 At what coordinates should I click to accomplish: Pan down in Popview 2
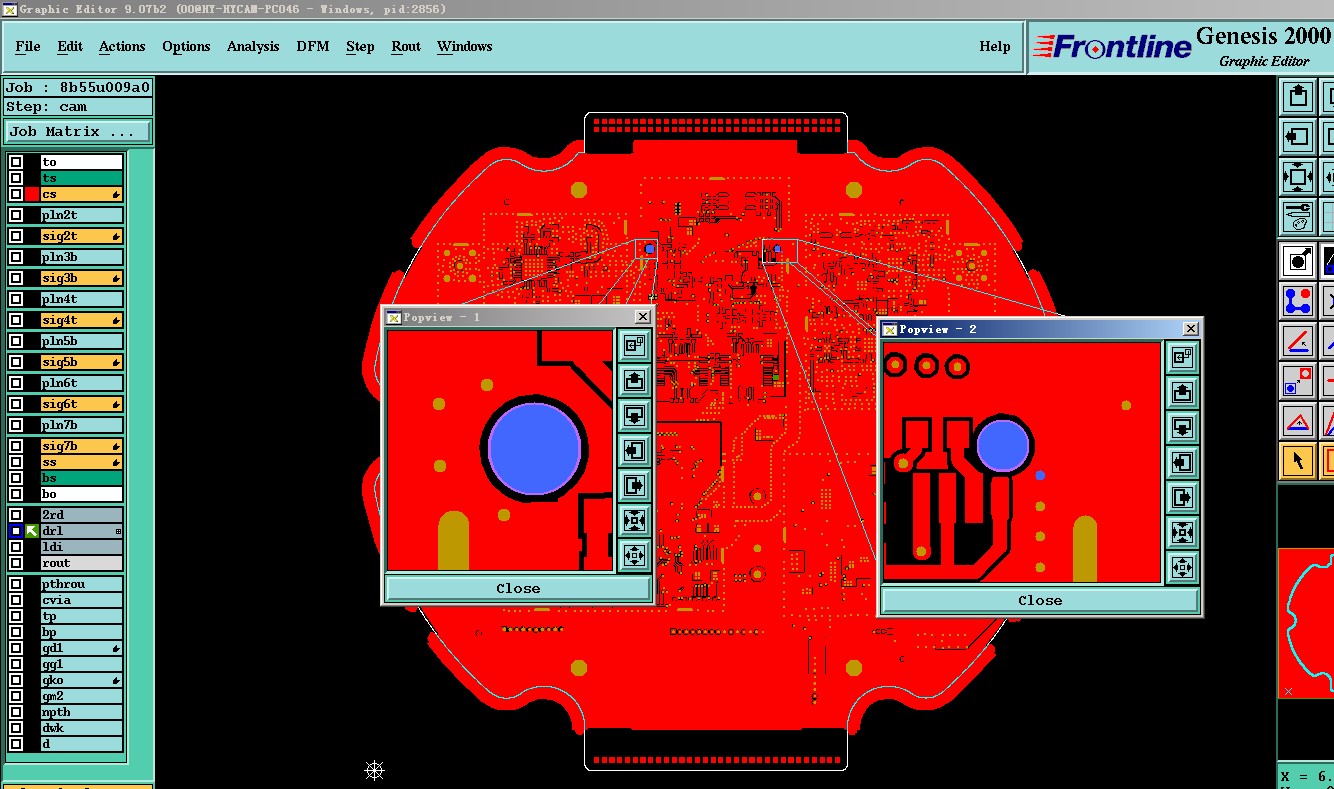(x=1182, y=428)
